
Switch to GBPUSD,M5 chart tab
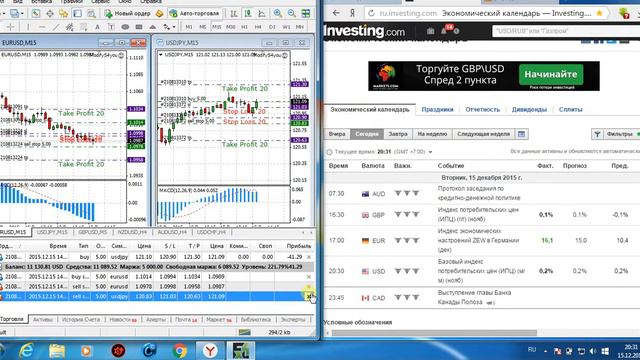93,232
